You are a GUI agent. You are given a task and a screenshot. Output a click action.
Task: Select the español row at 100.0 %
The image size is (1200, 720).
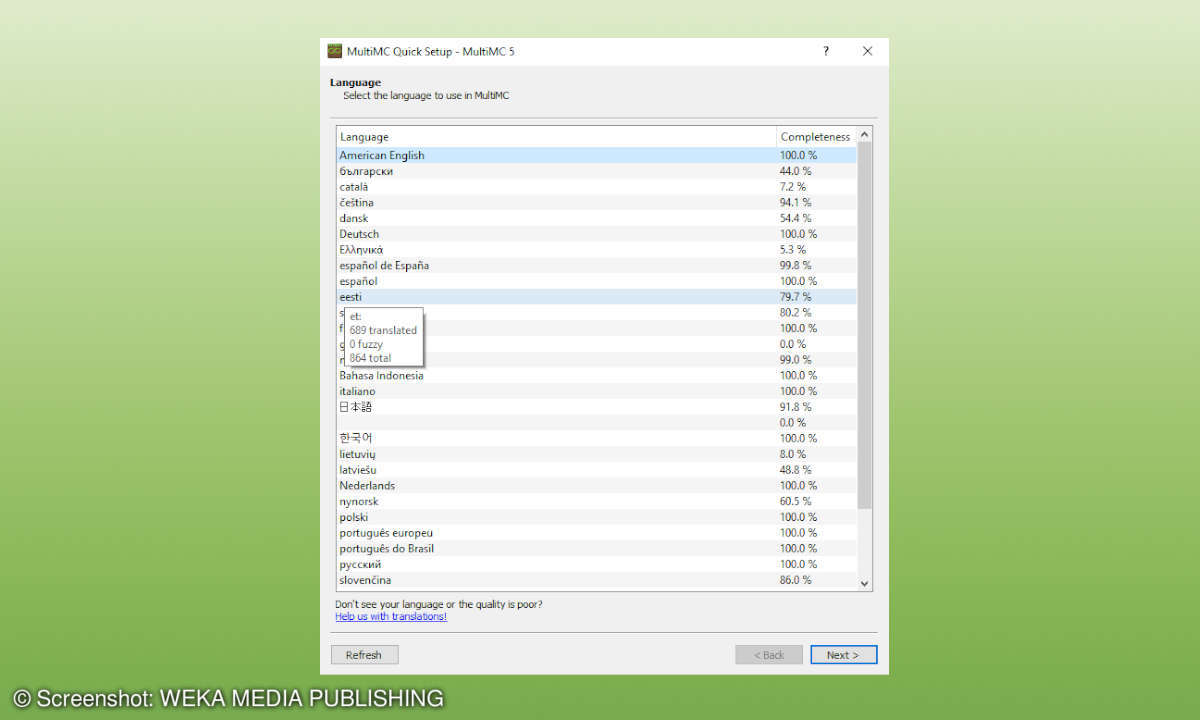coord(597,281)
